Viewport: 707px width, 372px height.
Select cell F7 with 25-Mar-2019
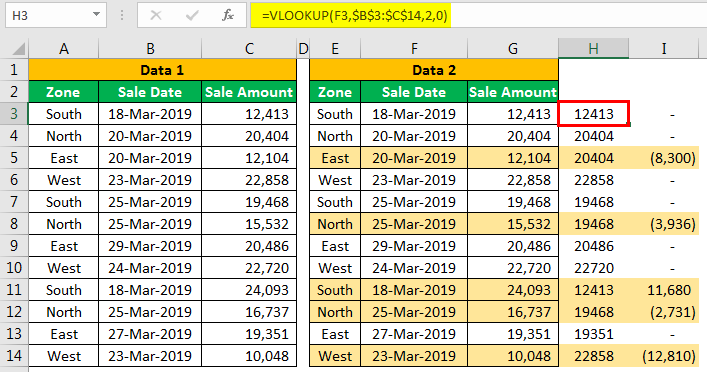point(414,202)
